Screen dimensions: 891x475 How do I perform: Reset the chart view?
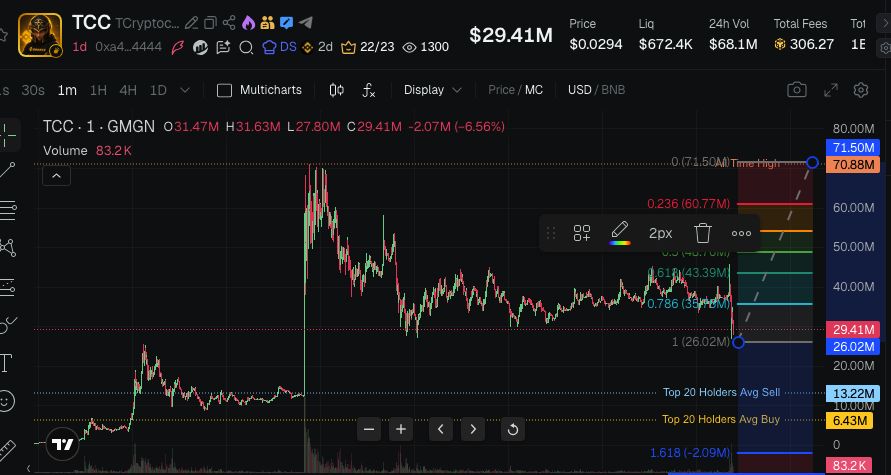point(513,429)
